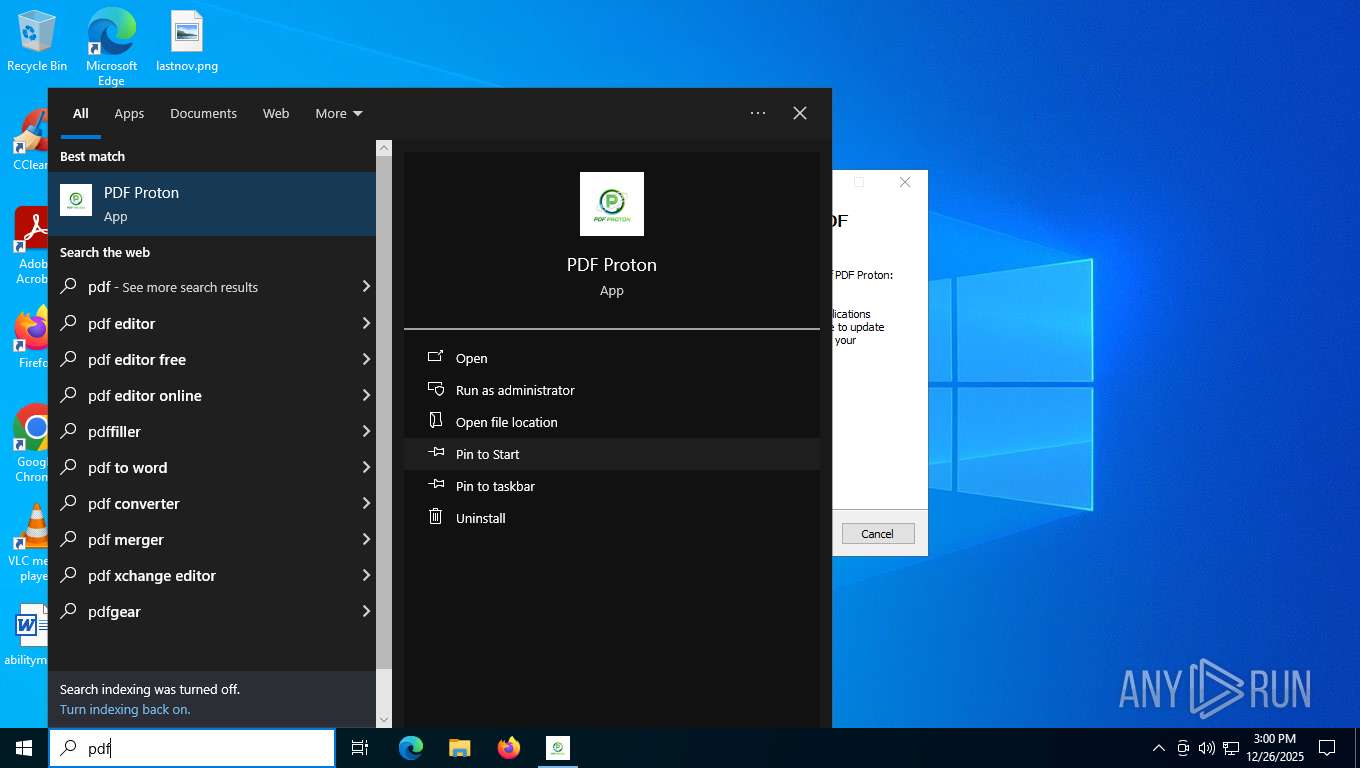This screenshot has width=1360, height=768.
Task: Click the 'Best match' heading
Action: [x=92, y=156]
